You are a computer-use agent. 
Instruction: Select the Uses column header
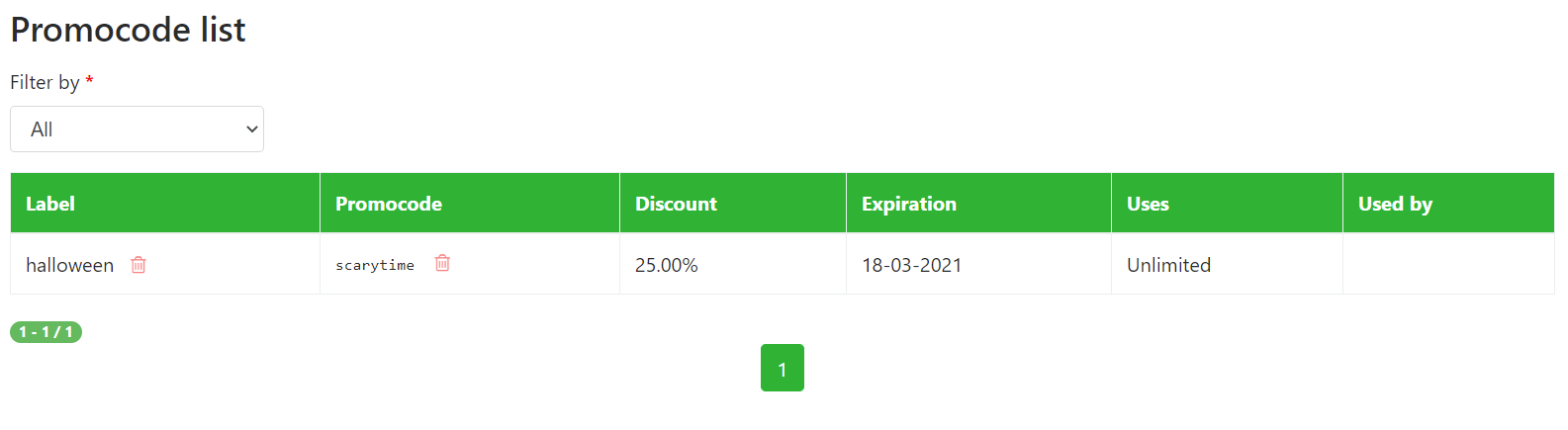[x=1148, y=204]
